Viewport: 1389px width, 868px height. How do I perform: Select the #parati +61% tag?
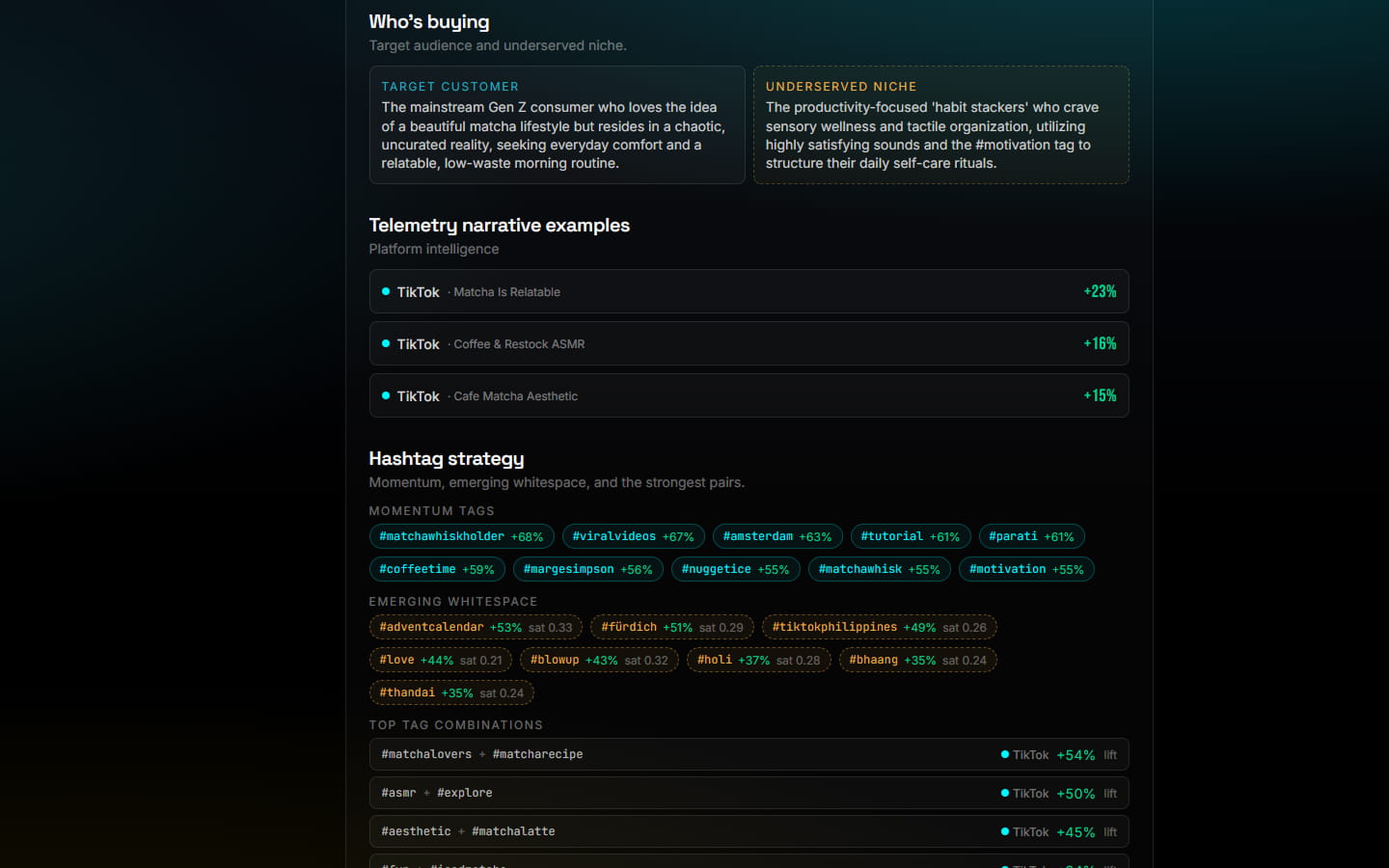tap(1031, 536)
